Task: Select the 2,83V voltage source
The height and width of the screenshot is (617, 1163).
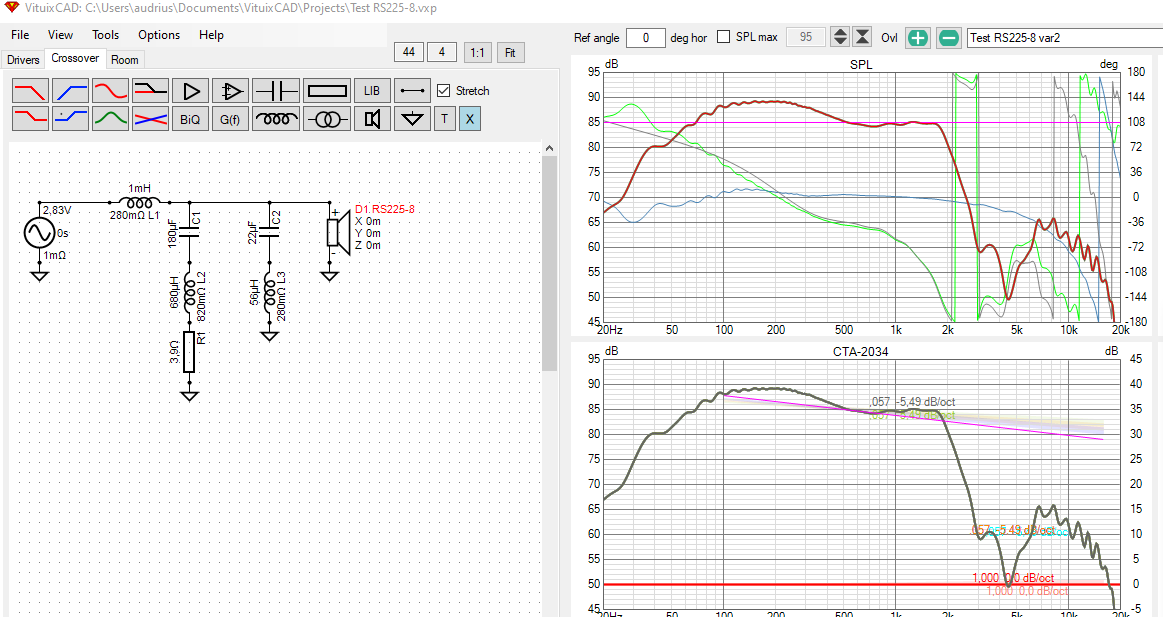Action: (39, 233)
